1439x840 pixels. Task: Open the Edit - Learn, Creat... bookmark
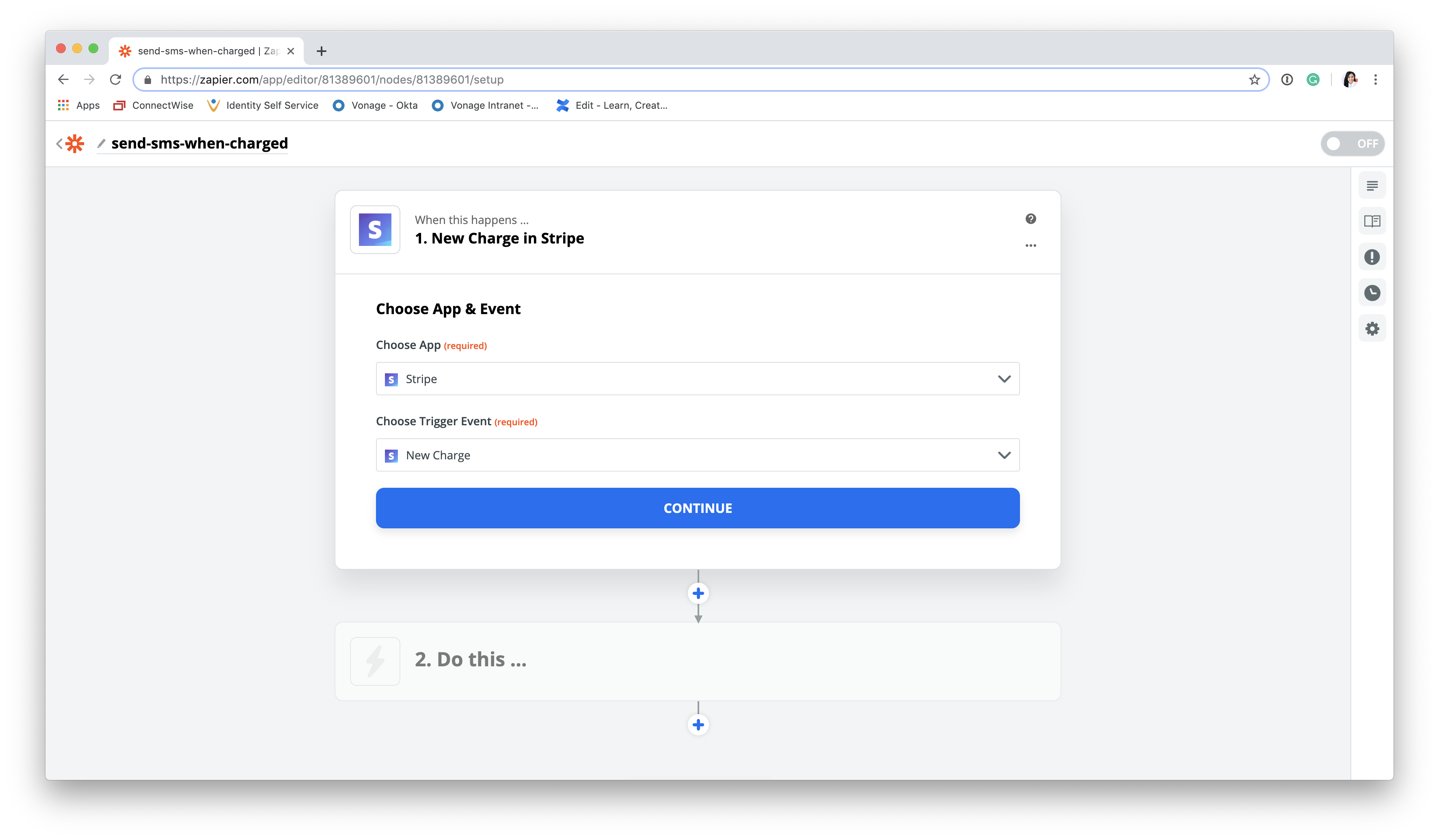[611, 106]
